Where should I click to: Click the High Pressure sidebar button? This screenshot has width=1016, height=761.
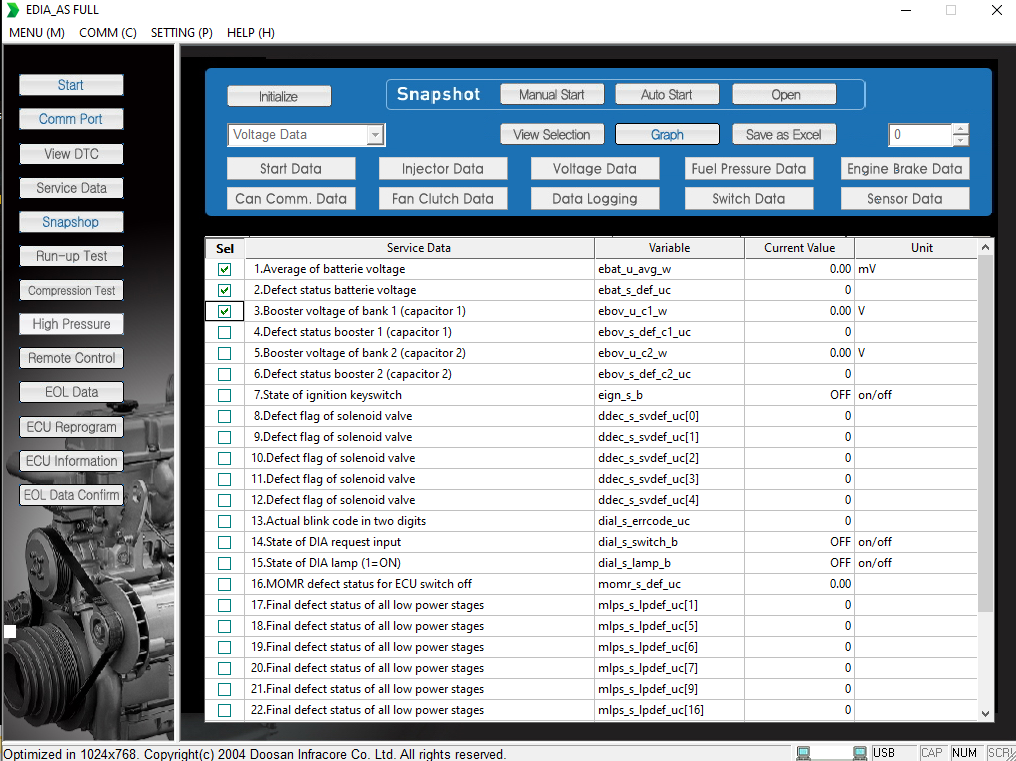click(71, 324)
